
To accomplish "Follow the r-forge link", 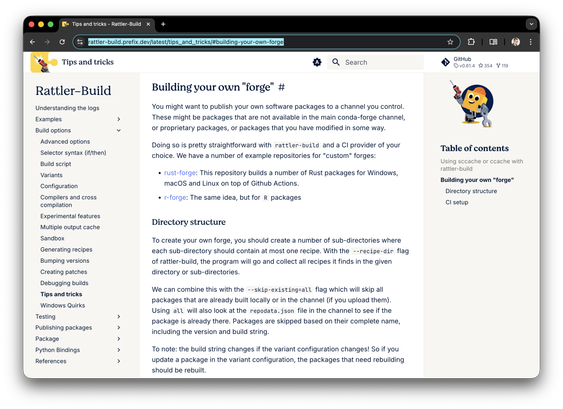I will [175, 197].
